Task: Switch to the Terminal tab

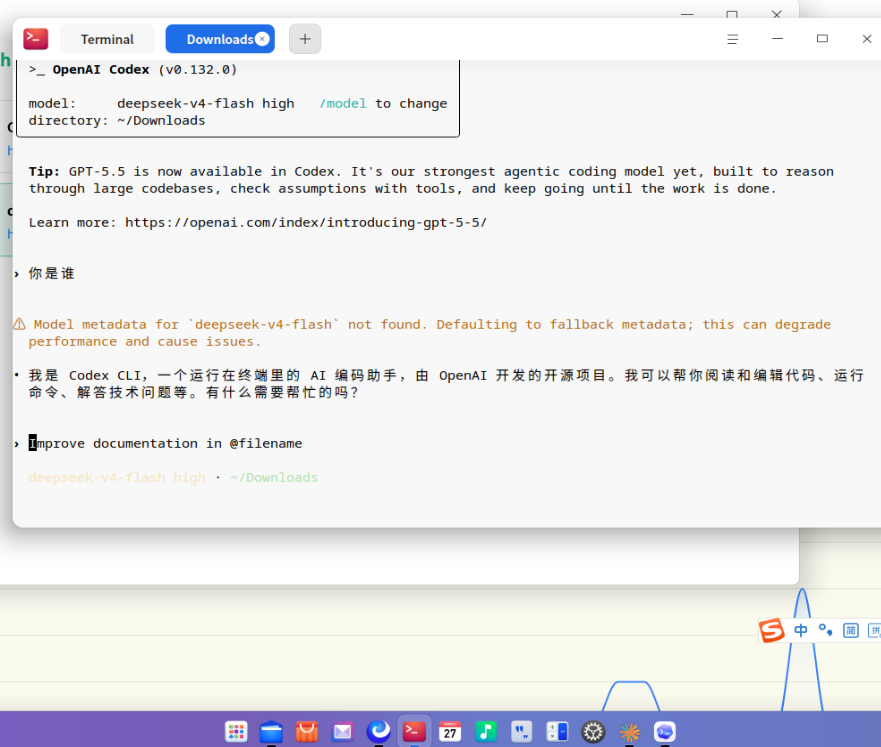Action: 107,39
